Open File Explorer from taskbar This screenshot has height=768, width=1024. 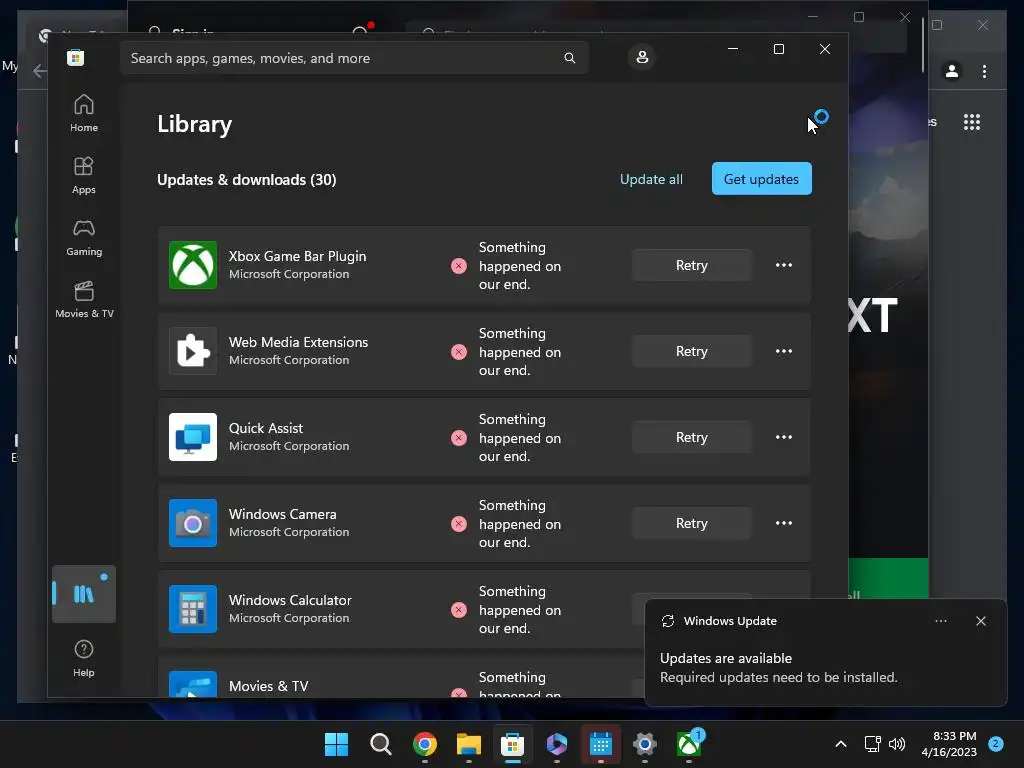pyautogui.click(x=469, y=744)
